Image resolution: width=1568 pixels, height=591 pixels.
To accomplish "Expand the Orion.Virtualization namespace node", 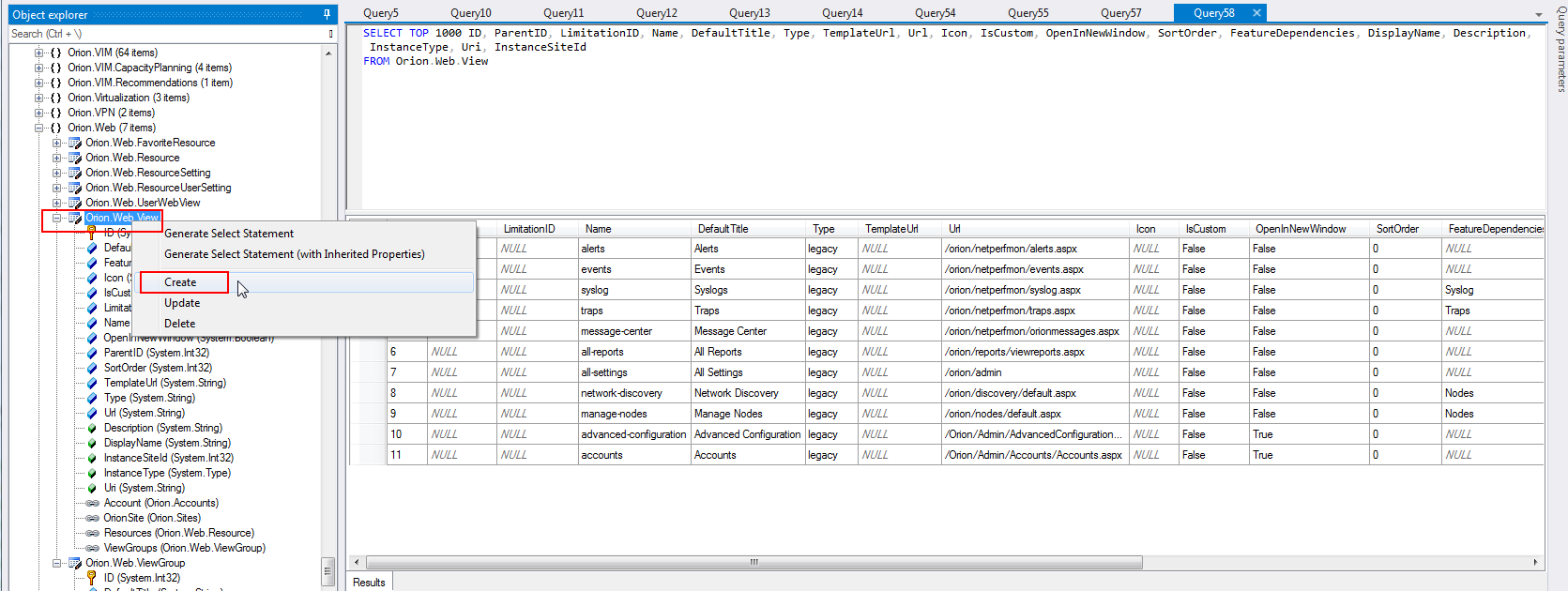I will 39,98.
